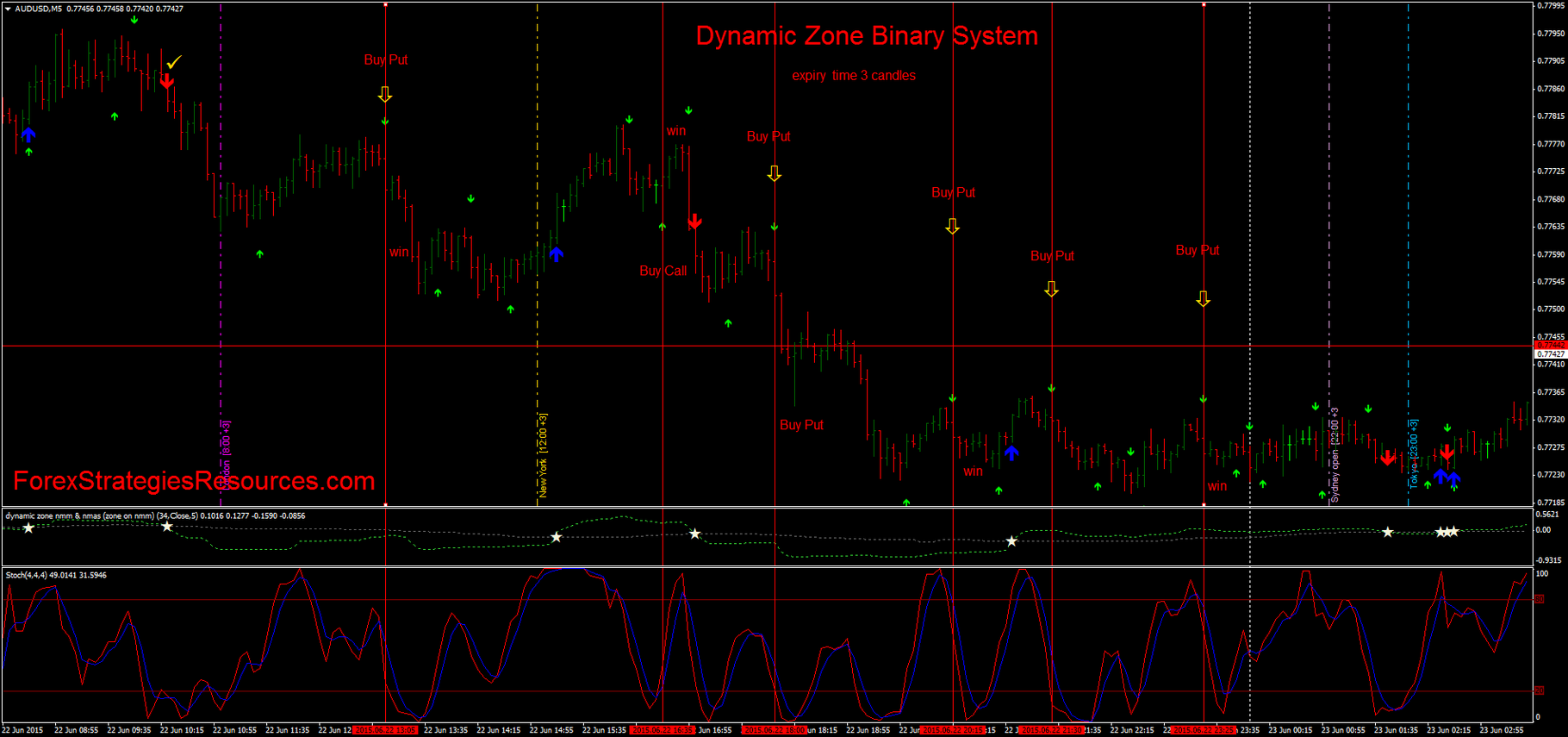Select the 0.77770 price scale label
Image resolution: width=1568 pixels, height=737 pixels.
[1551, 144]
